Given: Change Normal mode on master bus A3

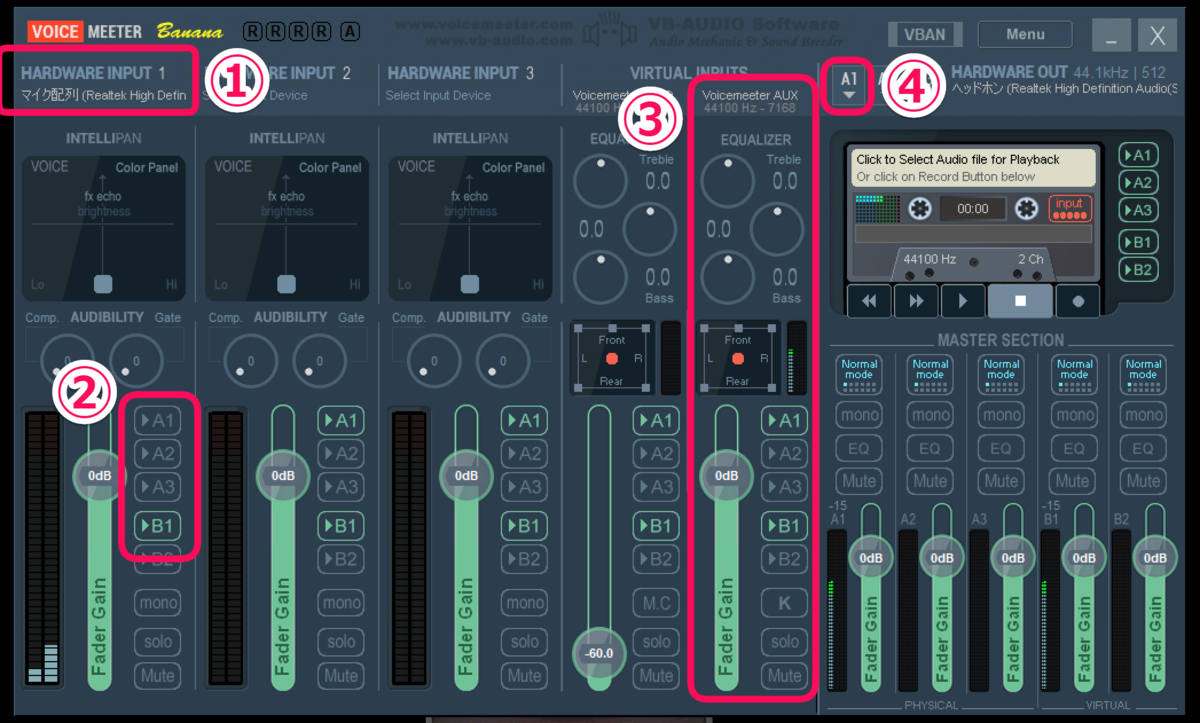Looking at the screenshot, I should (1001, 375).
